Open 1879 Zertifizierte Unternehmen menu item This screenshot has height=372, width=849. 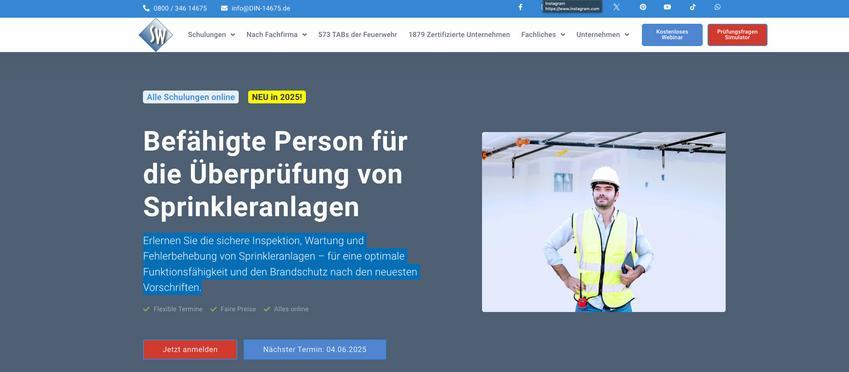pyautogui.click(x=459, y=35)
